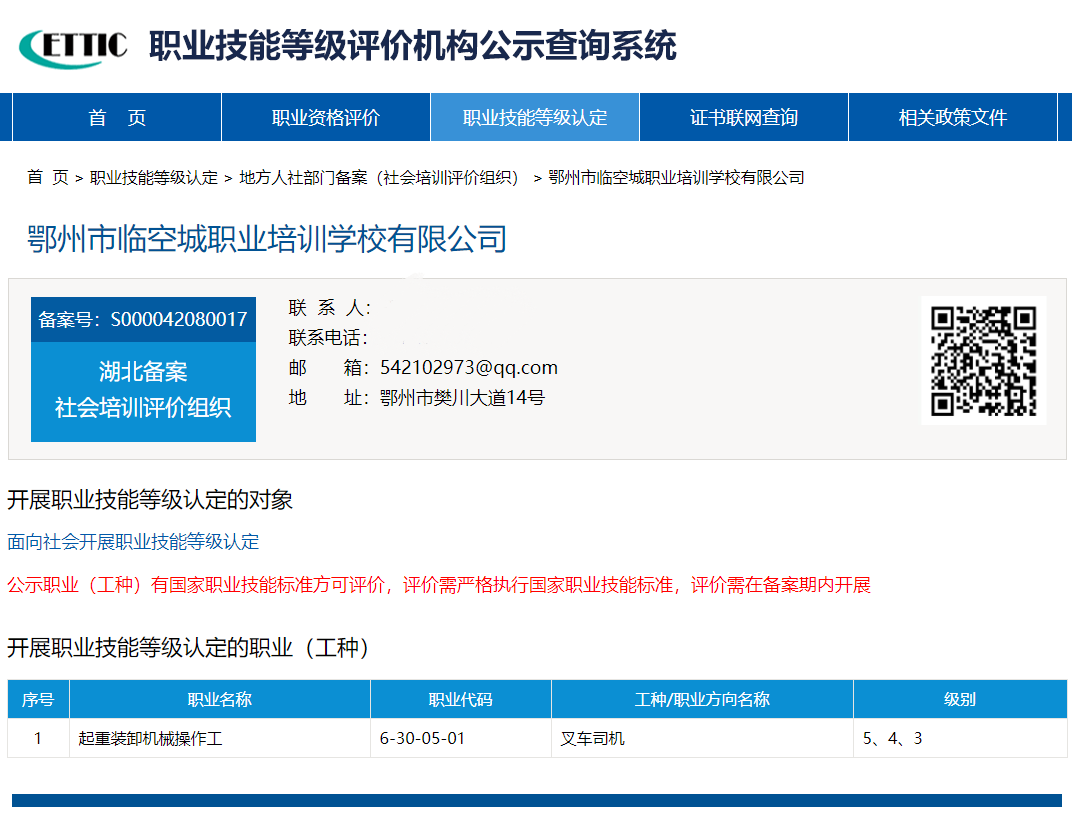Click the 鄂州市临空城职业培训学校有限公司 page title

tap(267, 240)
